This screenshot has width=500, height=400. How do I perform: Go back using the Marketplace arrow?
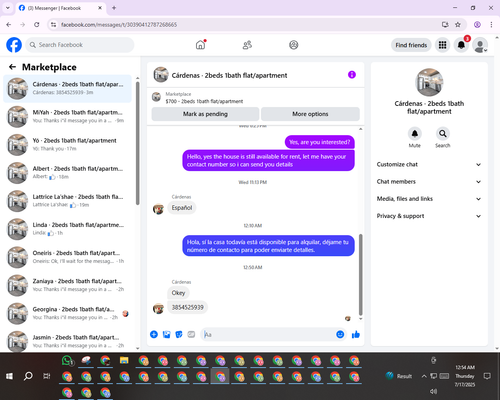click(x=12, y=67)
